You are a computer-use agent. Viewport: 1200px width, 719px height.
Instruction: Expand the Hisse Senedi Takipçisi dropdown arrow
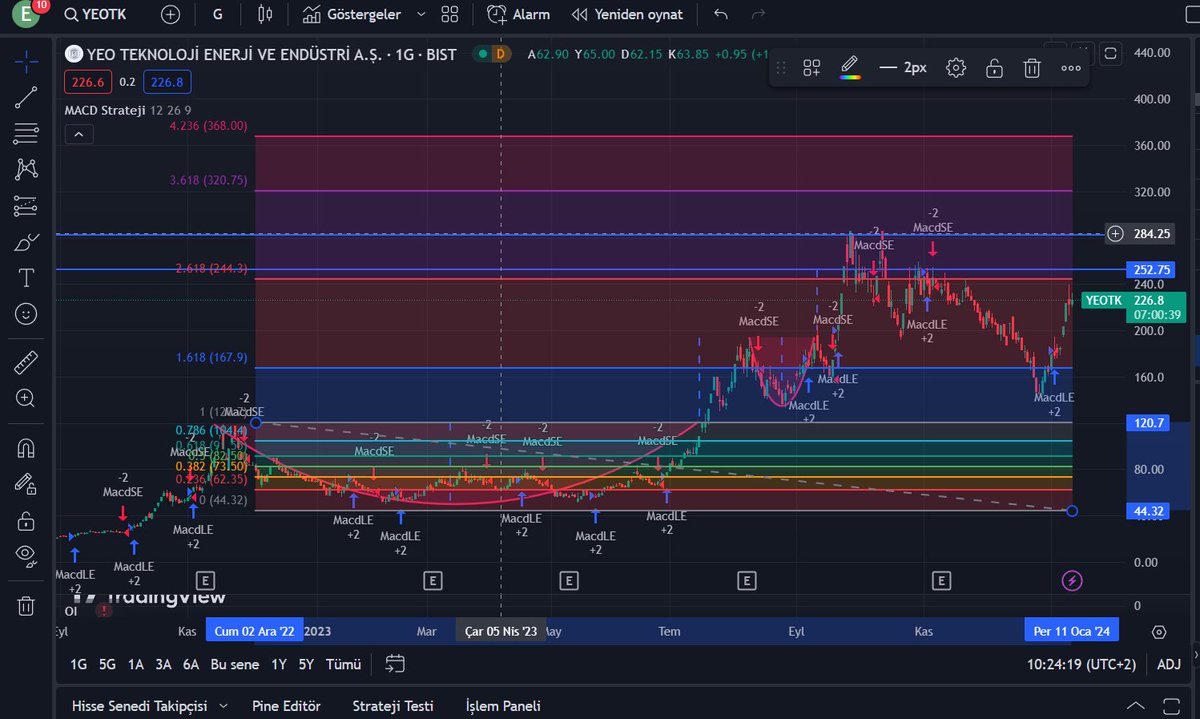(223, 706)
